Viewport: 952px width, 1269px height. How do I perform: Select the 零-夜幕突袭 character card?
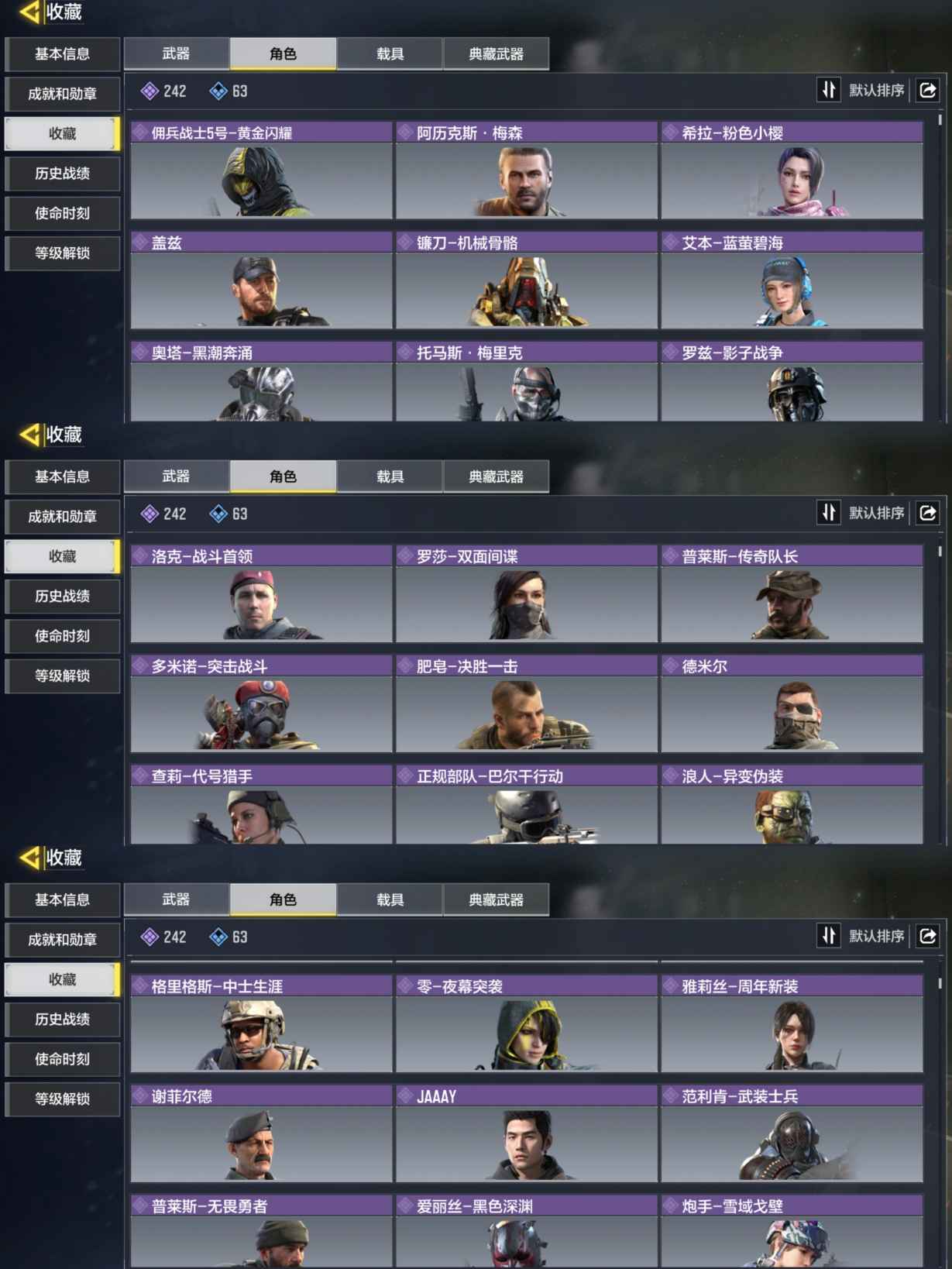coord(527,1024)
